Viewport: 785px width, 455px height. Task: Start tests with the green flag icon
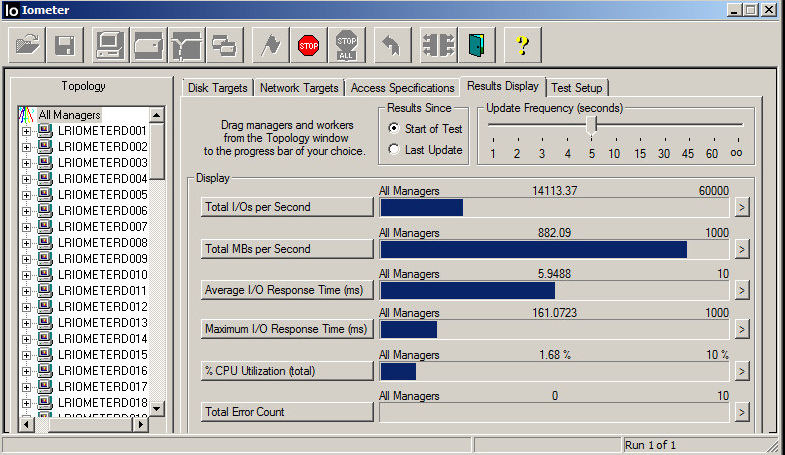(x=271, y=45)
